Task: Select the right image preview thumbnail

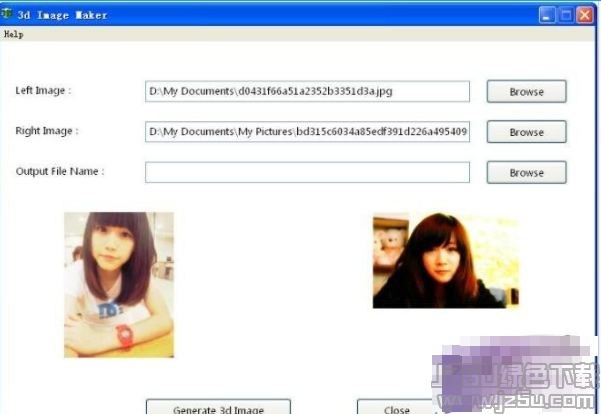Action: tap(445, 261)
